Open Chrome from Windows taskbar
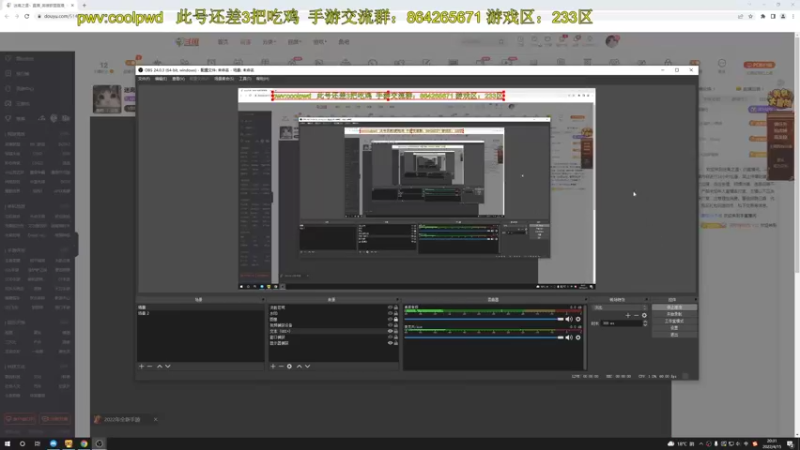This screenshot has height=450, width=800. [84, 444]
